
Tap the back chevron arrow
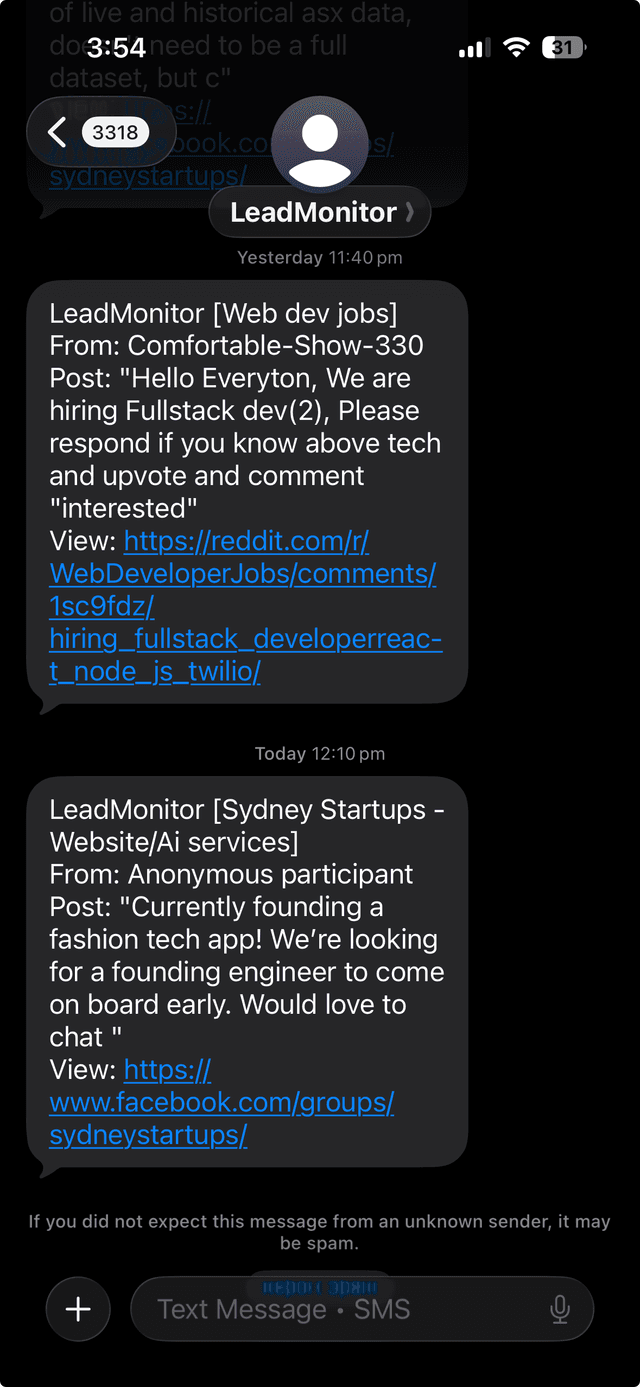tap(56, 131)
